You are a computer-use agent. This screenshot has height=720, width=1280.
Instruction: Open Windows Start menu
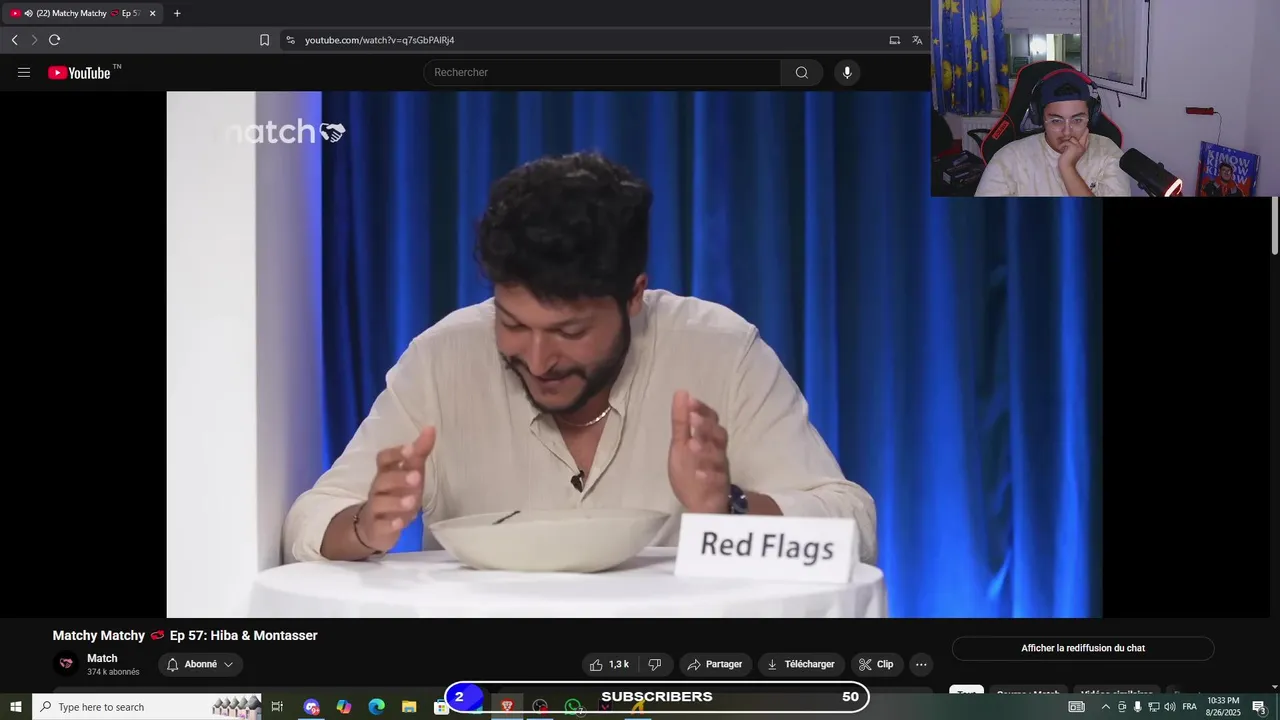click(16, 707)
